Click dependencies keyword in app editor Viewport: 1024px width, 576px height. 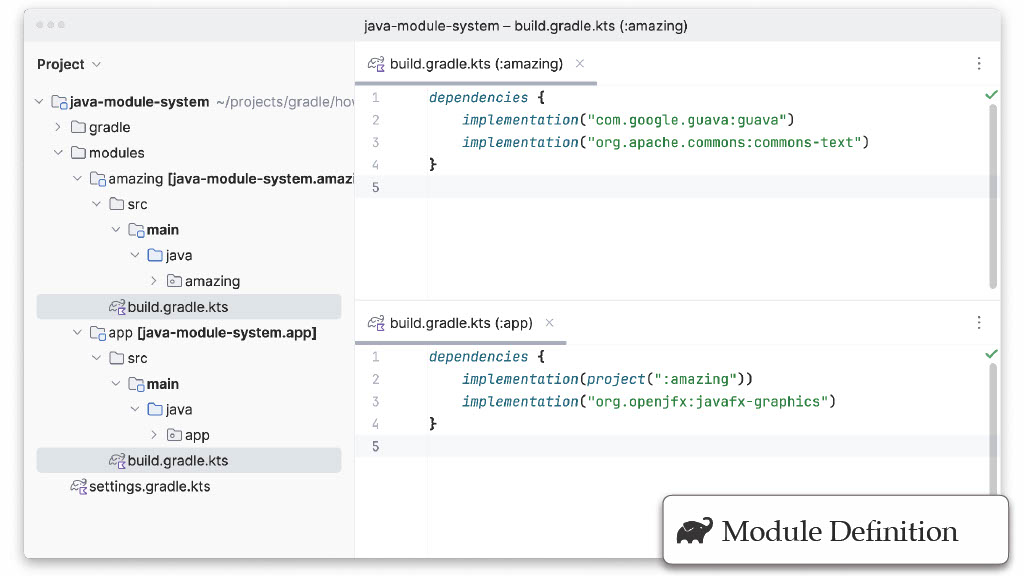tap(478, 357)
